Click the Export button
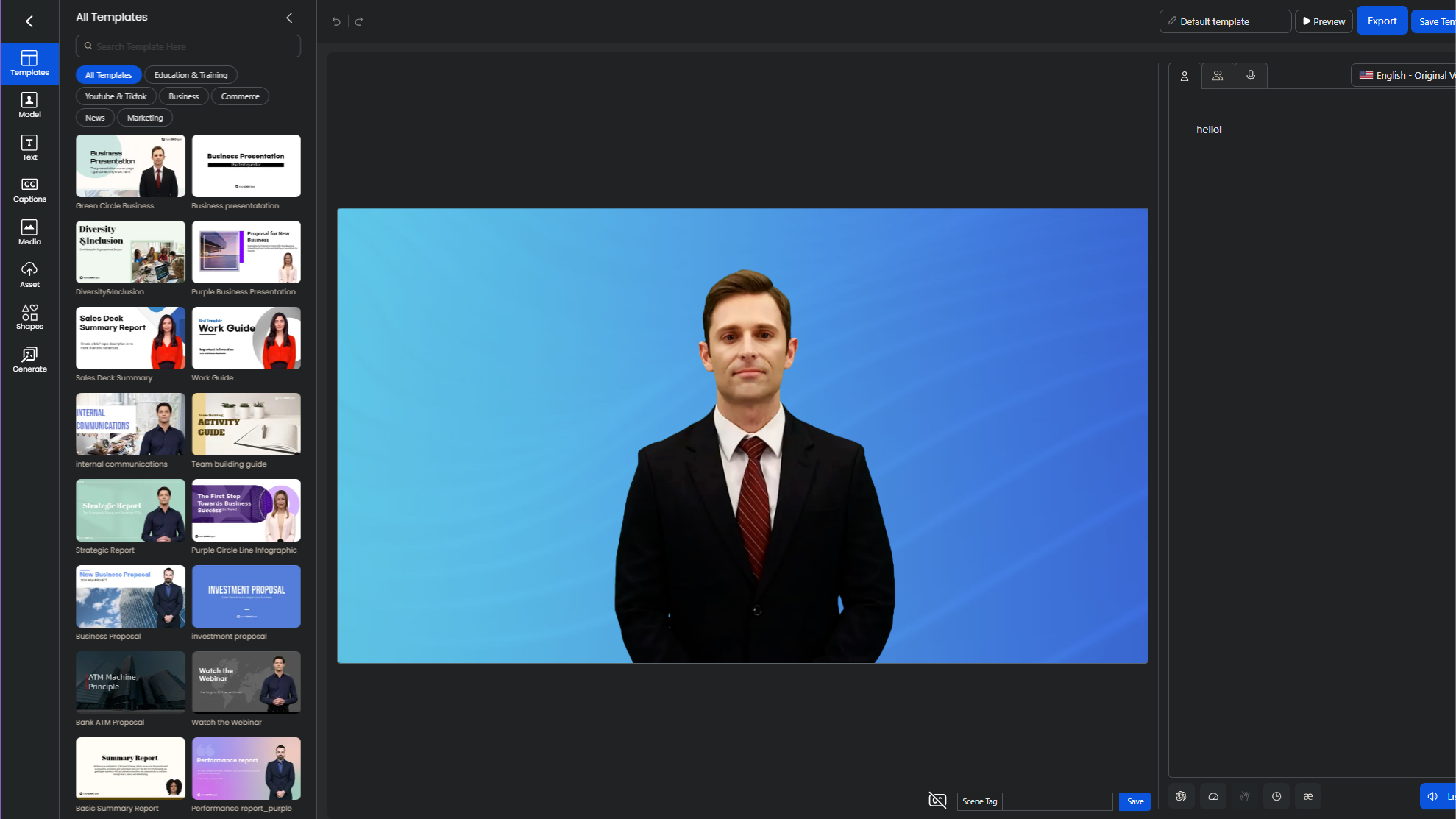1456x819 pixels. (1382, 21)
